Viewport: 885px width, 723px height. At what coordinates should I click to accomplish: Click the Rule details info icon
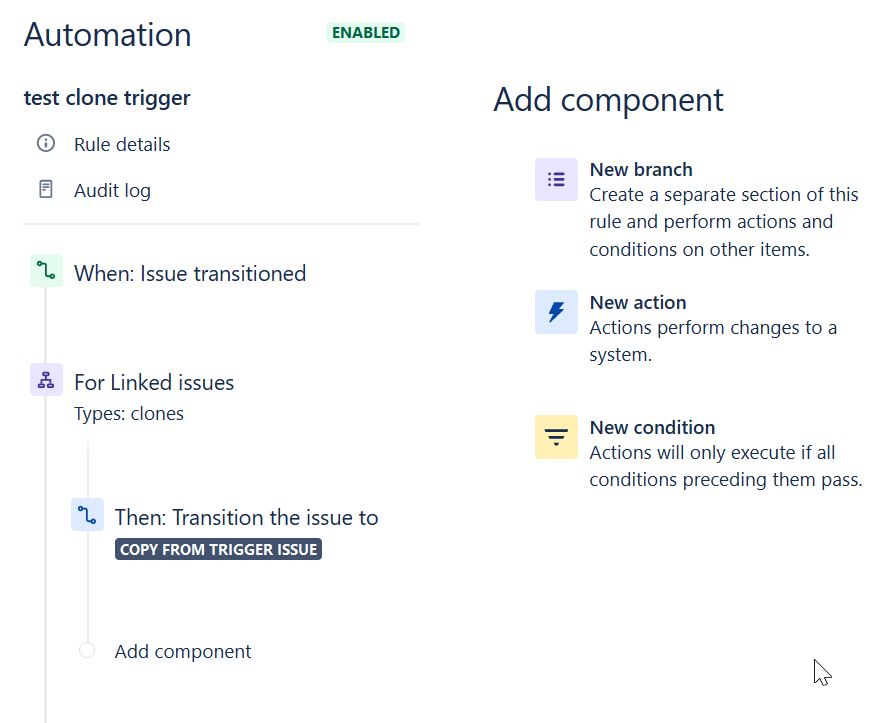[45, 143]
